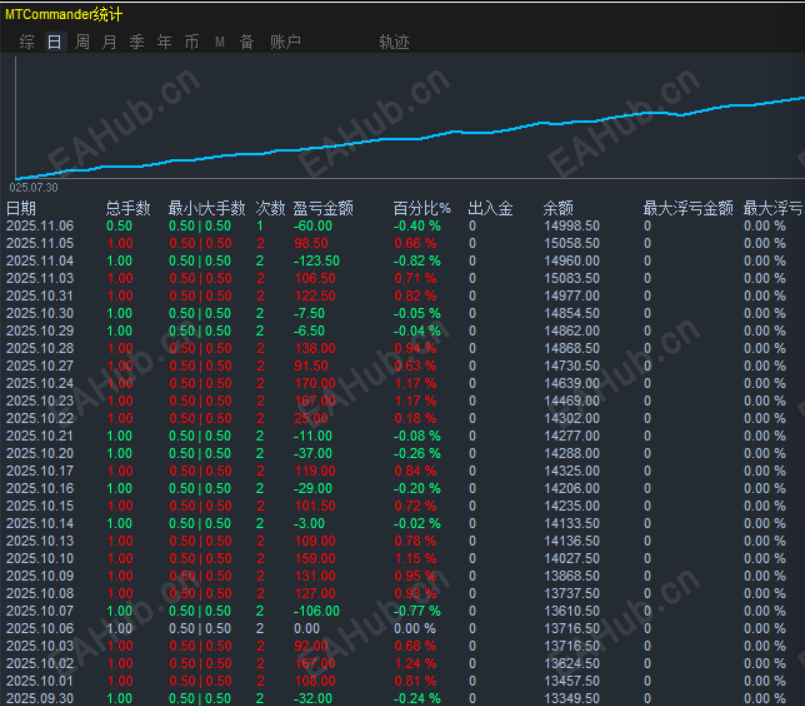Select the 2025.10.27 date row

(x=40, y=366)
